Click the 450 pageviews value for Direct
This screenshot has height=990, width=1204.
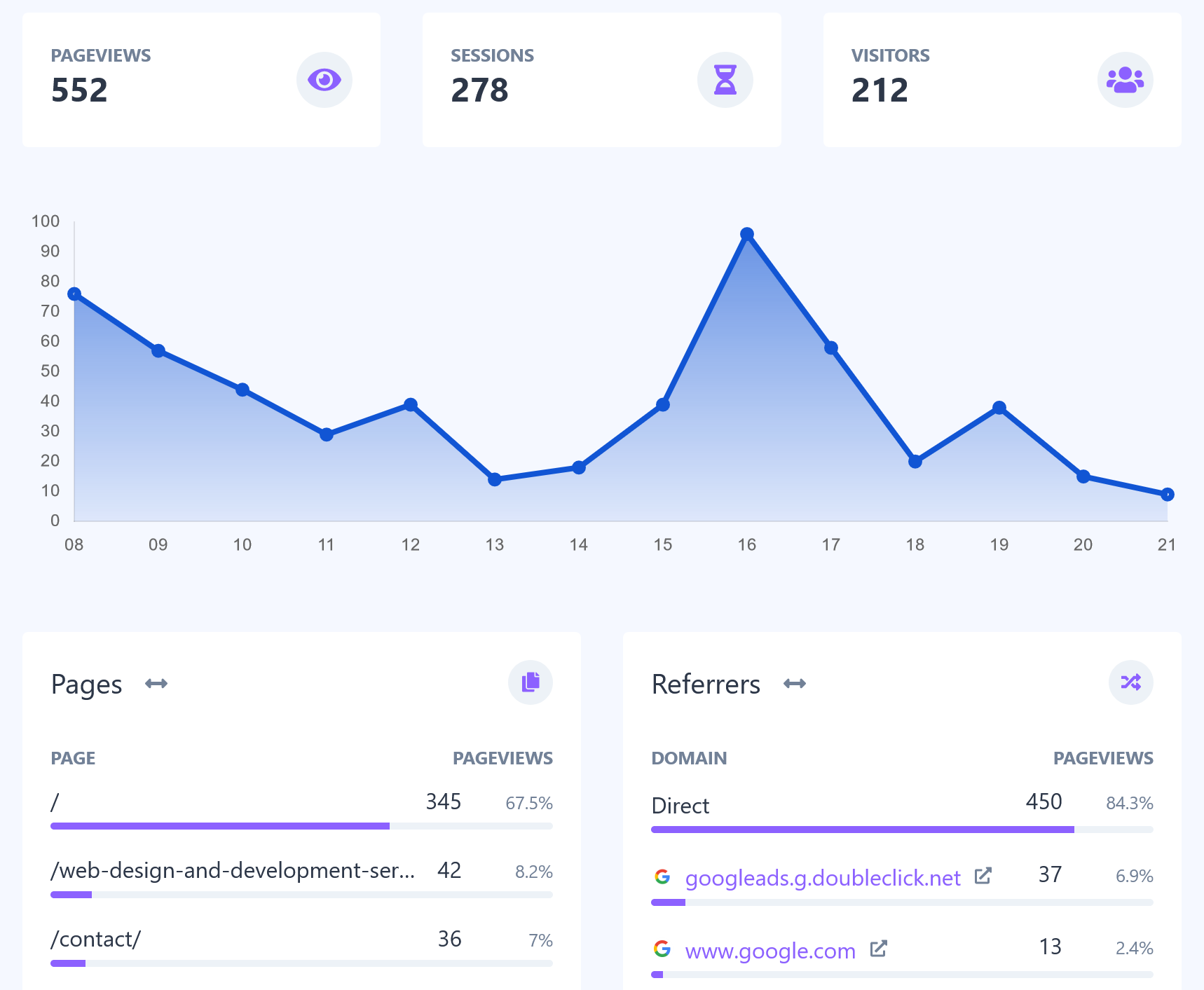click(x=1044, y=802)
